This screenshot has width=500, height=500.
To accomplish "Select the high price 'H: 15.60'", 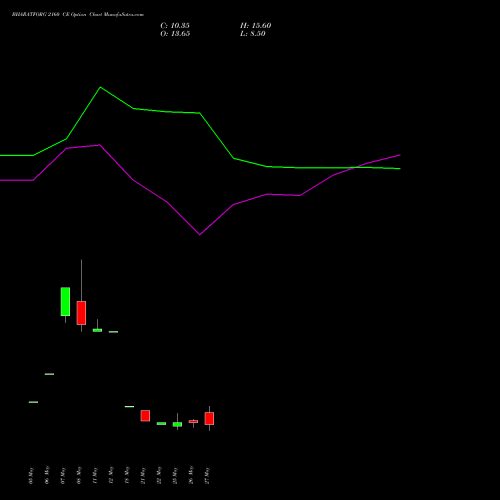I will (256, 26).
